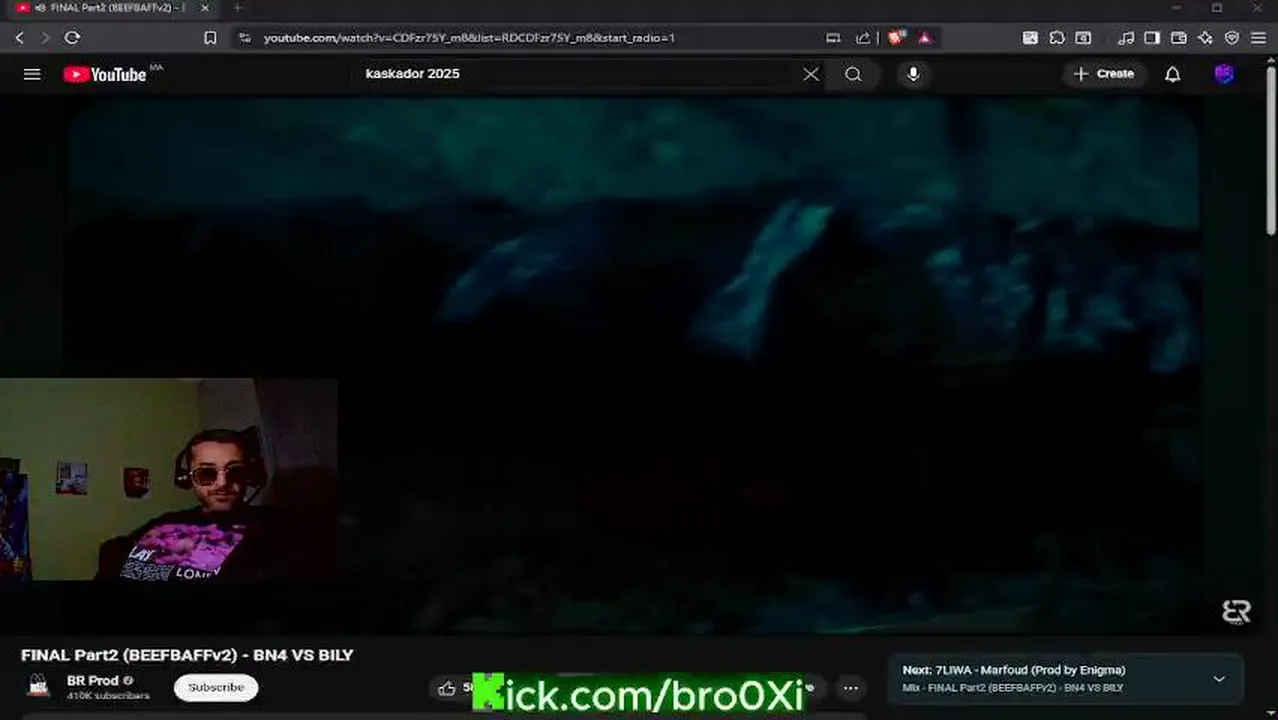Bookmark this page in browser toolbar
Viewport: 1278px width, 720px height.
[210, 38]
